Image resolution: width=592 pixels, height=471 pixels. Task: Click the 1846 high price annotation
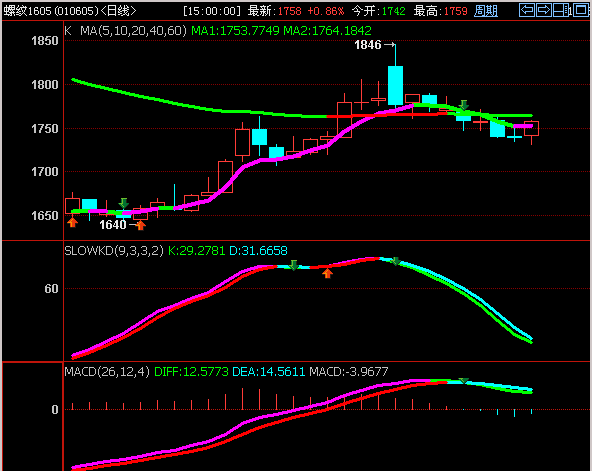tap(368, 45)
